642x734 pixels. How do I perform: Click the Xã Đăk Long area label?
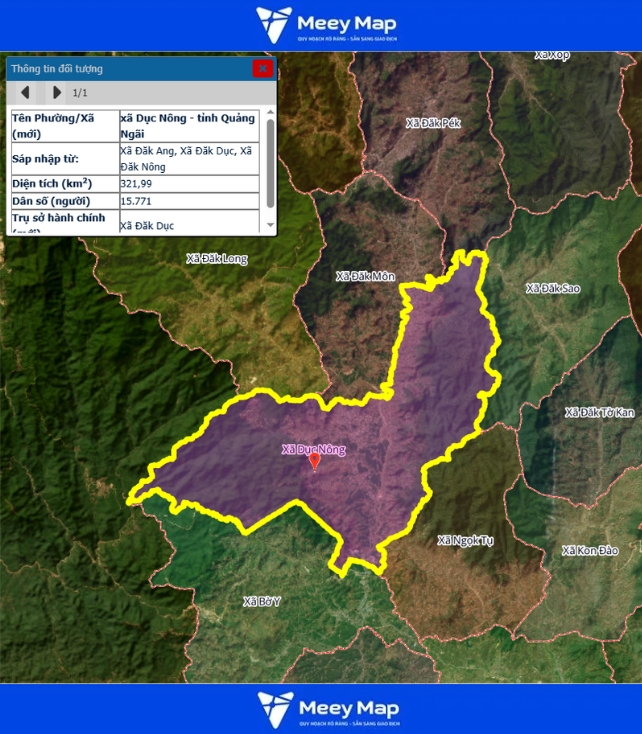click(x=216, y=259)
